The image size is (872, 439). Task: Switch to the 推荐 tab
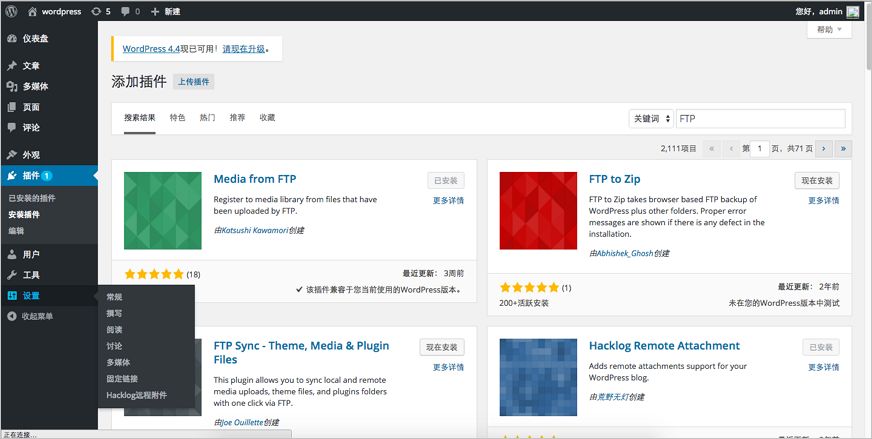pyautogui.click(x=237, y=118)
